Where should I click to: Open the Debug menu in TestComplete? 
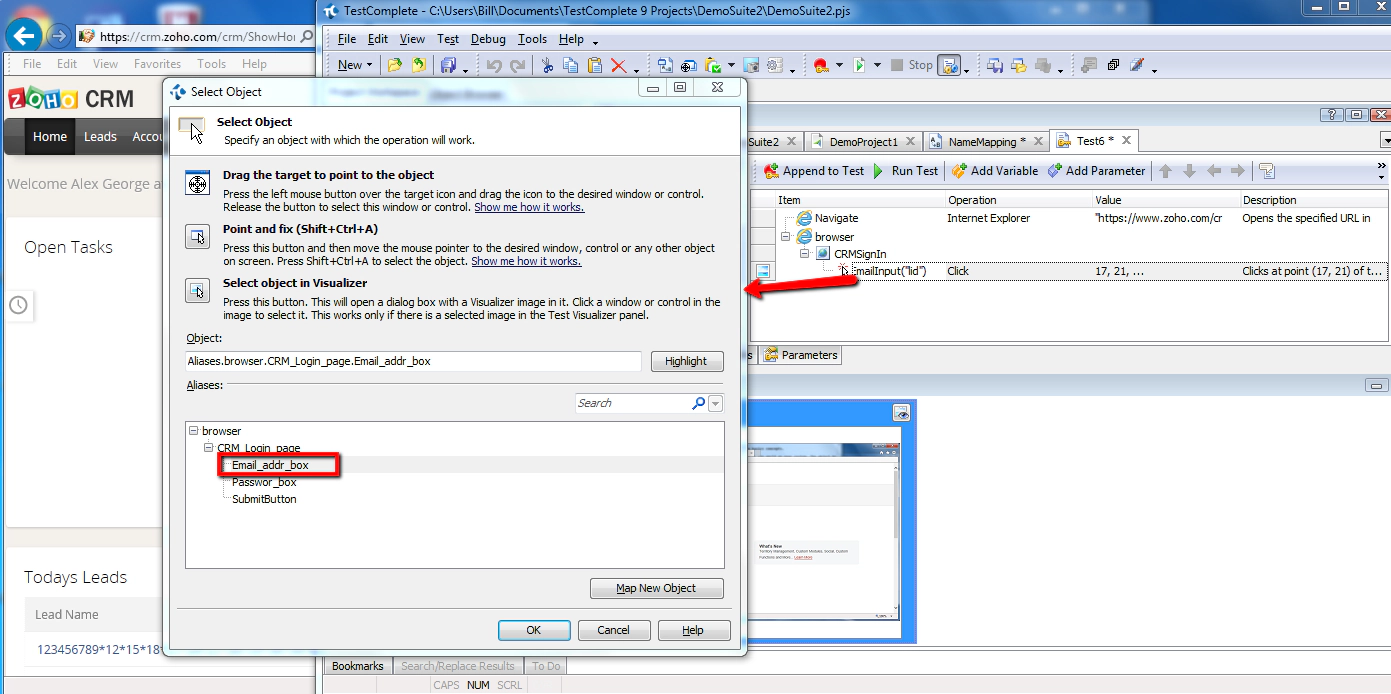click(488, 39)
